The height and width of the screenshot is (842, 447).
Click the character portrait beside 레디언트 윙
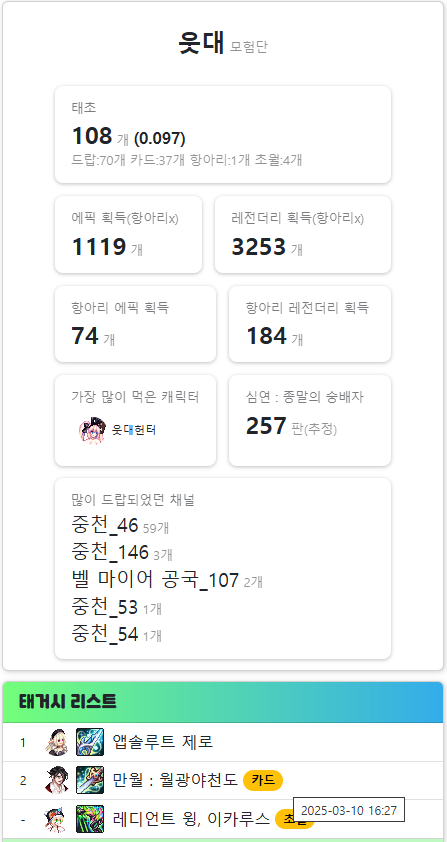coord(57,819)
